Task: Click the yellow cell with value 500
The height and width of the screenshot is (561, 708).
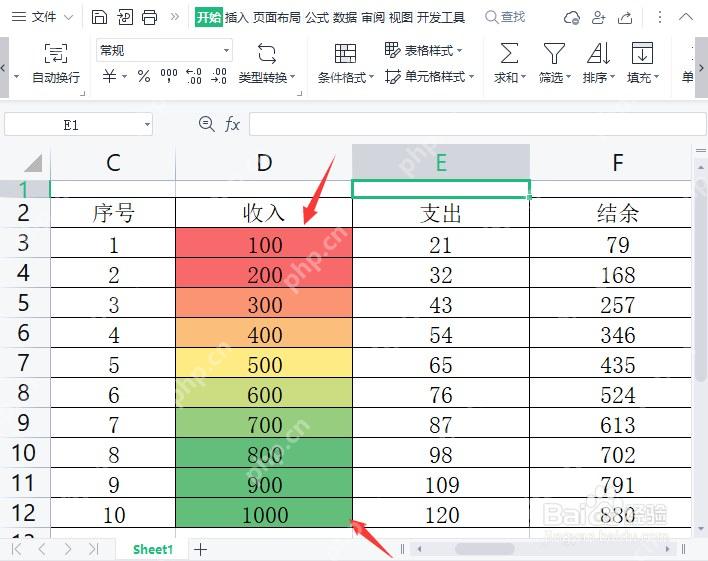Action: [x=264, y=363]
